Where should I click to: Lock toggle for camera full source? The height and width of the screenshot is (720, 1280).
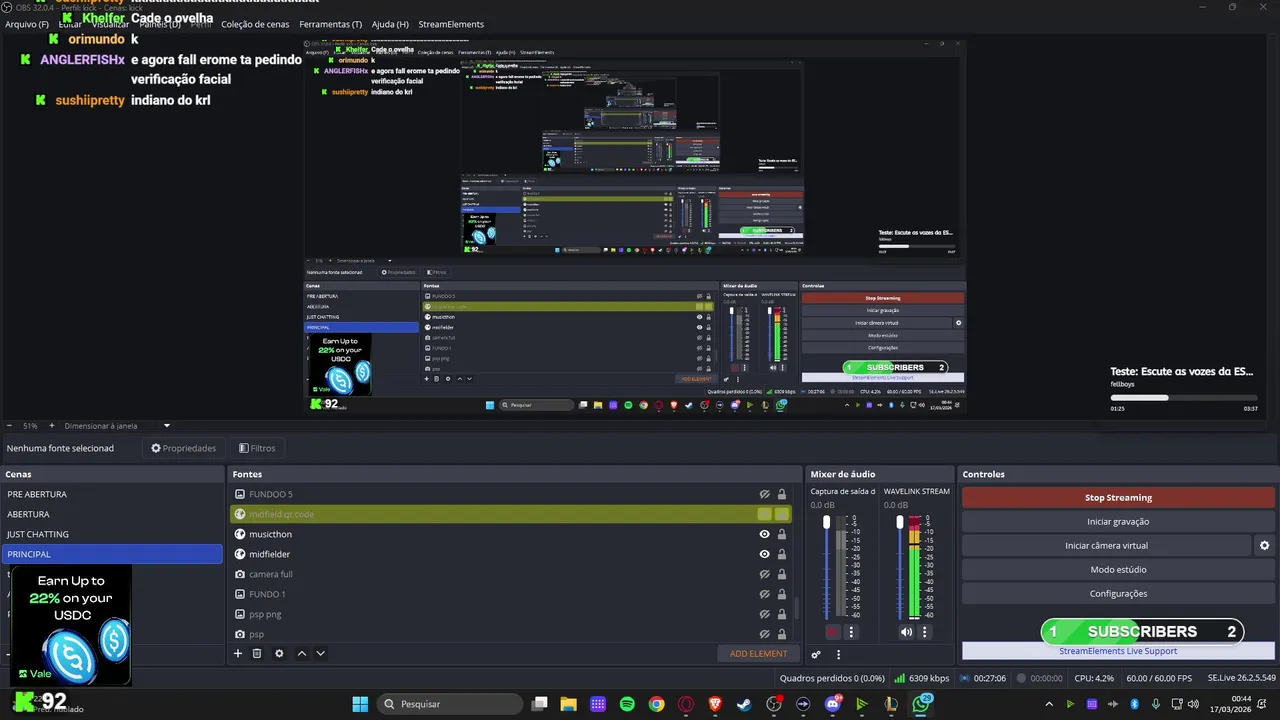(x=782, y=574)
